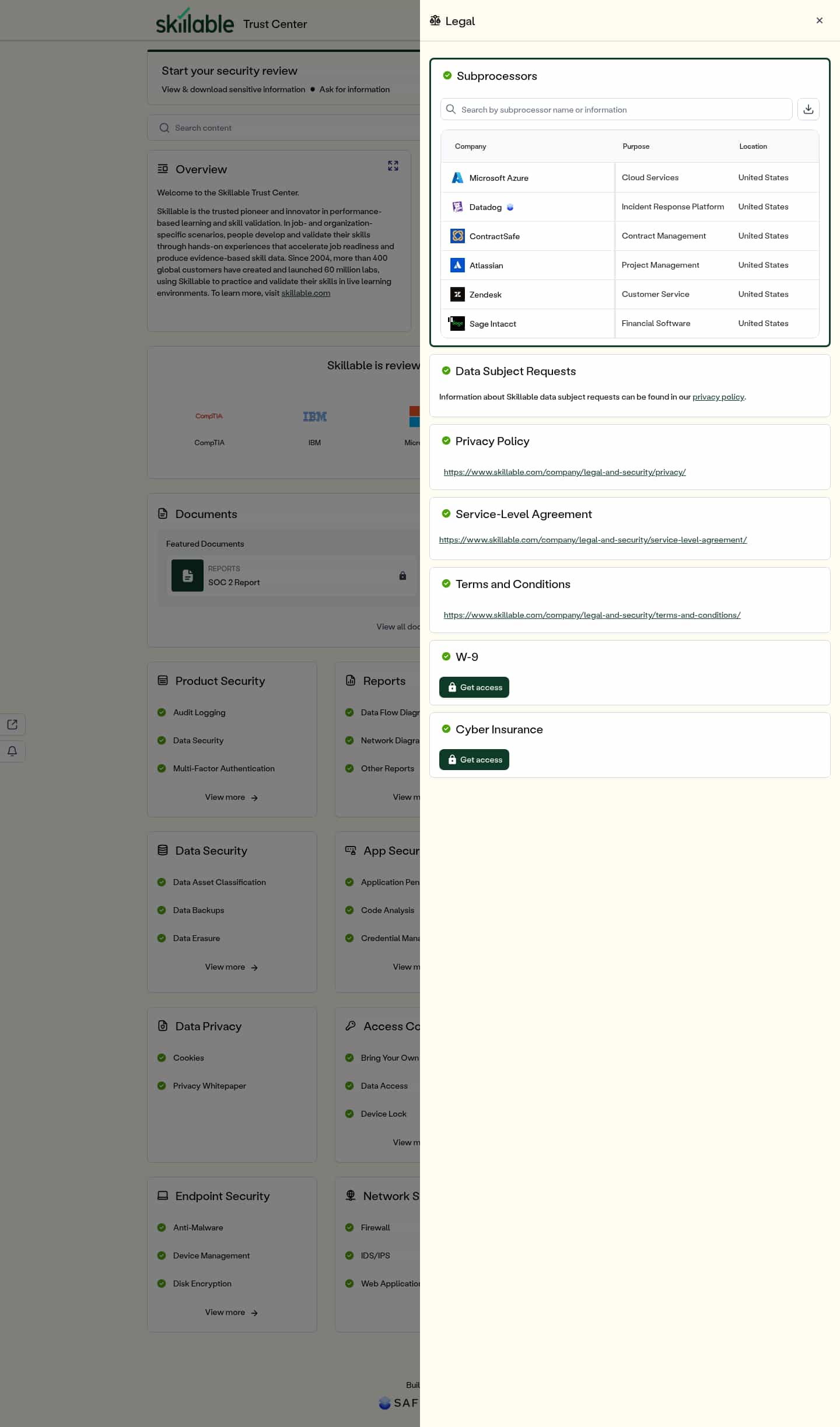
Task: Download the subprocessors list
Action: click(808, 109)
